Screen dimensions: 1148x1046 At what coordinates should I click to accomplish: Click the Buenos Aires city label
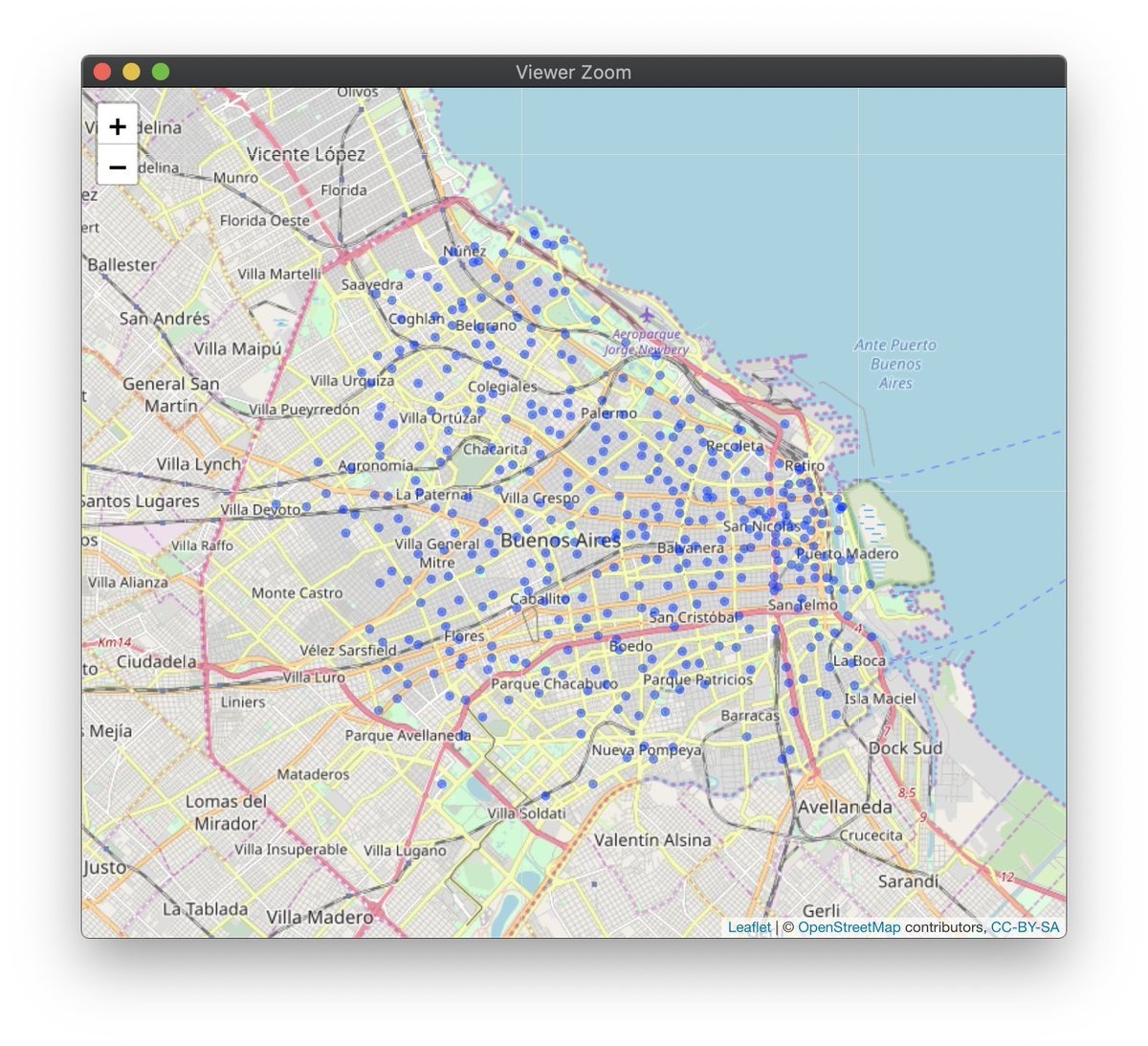pyautogui.click(x=561, y=541)
